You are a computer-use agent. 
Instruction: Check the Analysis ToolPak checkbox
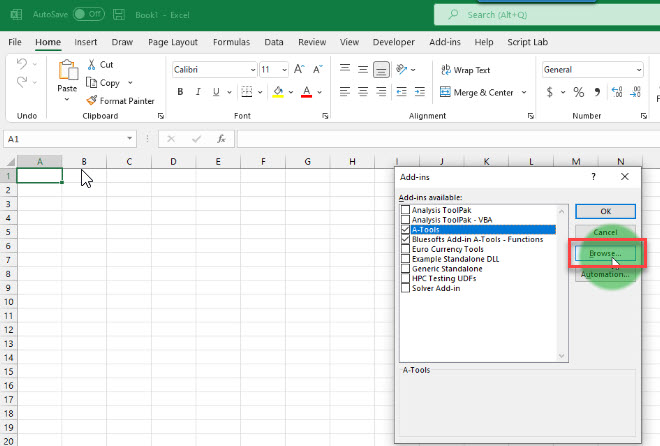405,211
